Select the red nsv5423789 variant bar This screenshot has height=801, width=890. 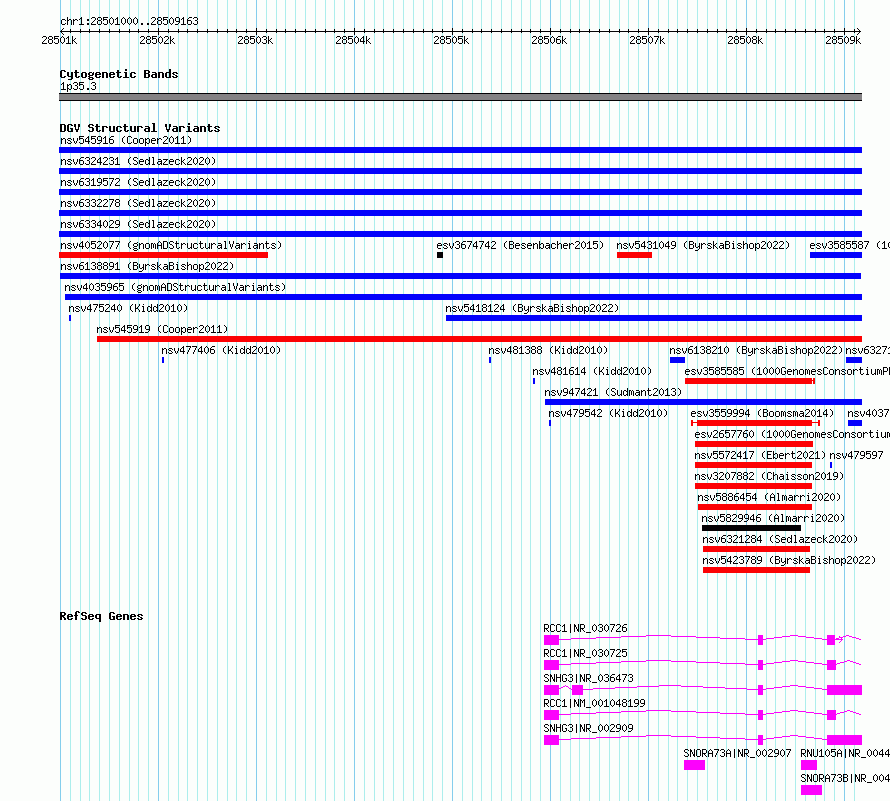757,571
